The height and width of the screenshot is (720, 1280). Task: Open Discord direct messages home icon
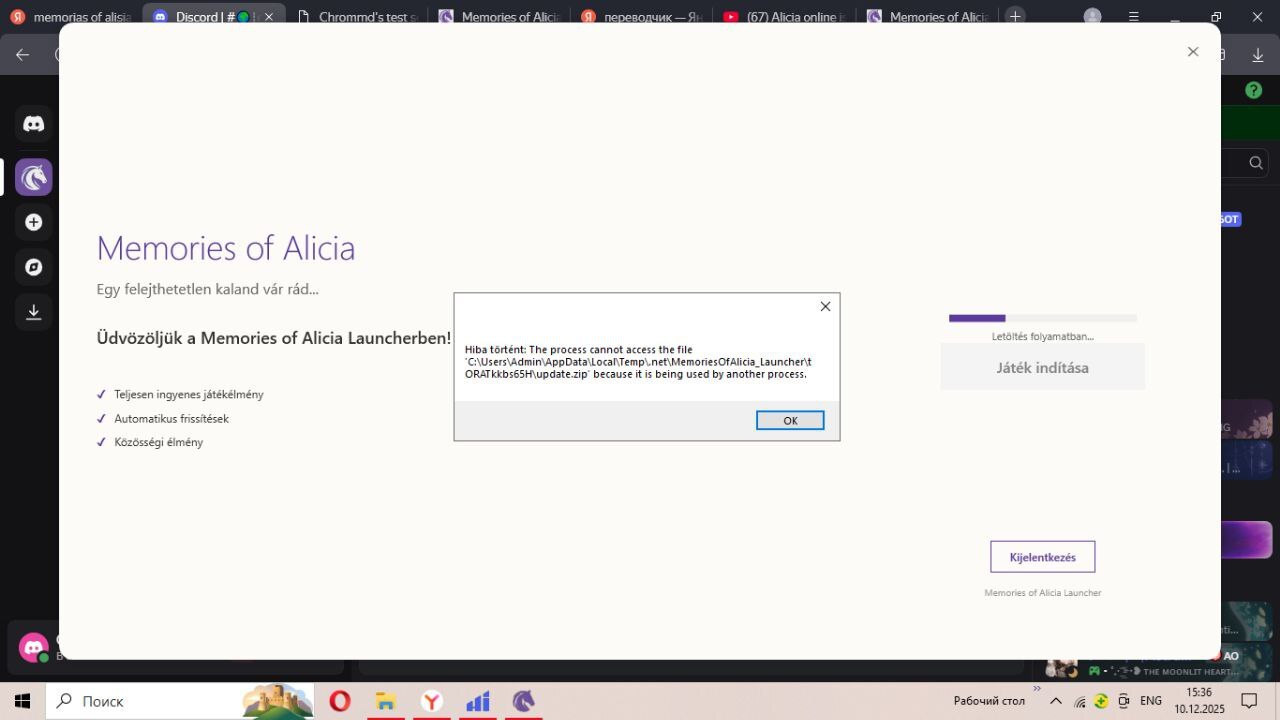click(34, 124)
